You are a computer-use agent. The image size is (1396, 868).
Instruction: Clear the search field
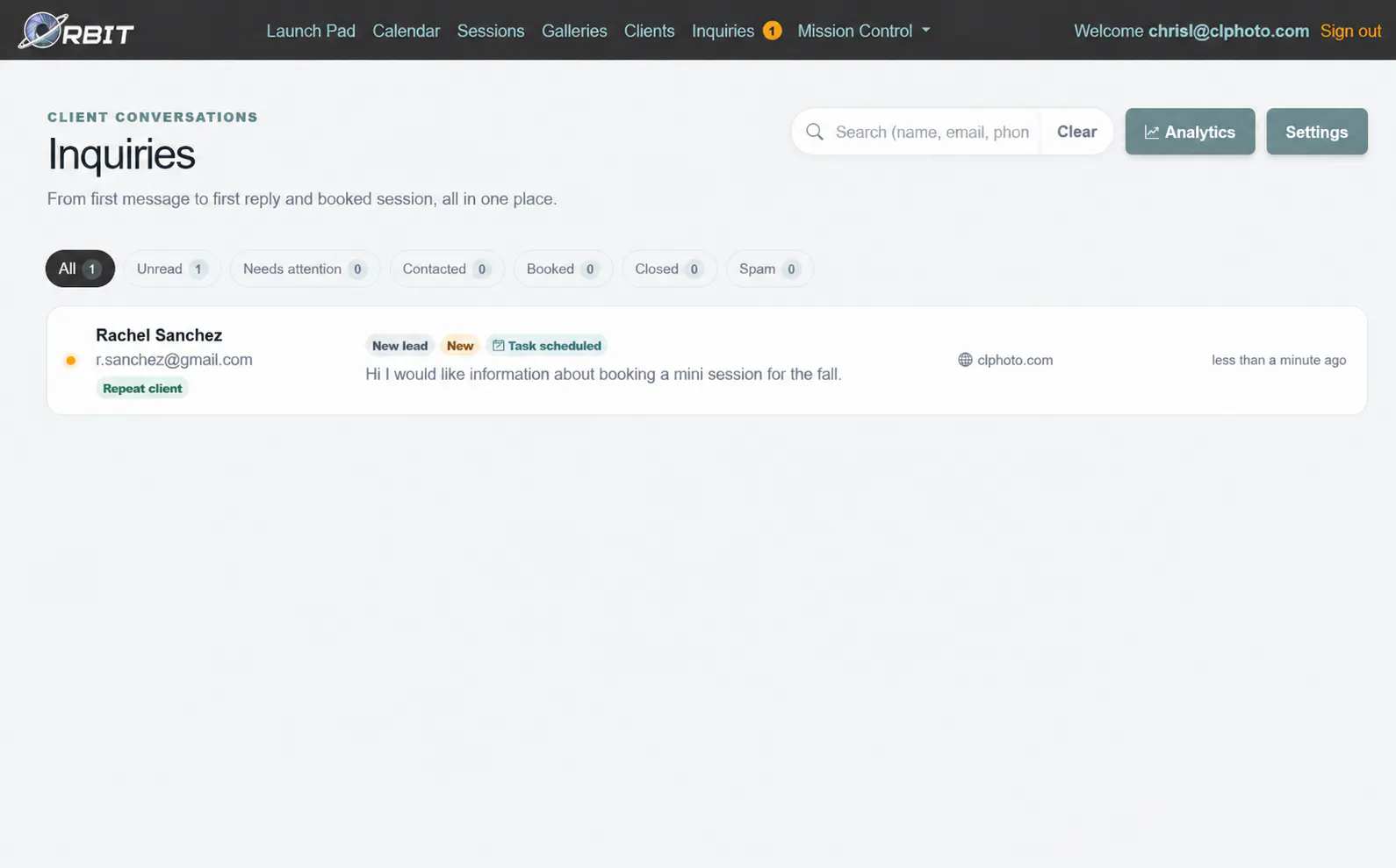point(1076,132)
